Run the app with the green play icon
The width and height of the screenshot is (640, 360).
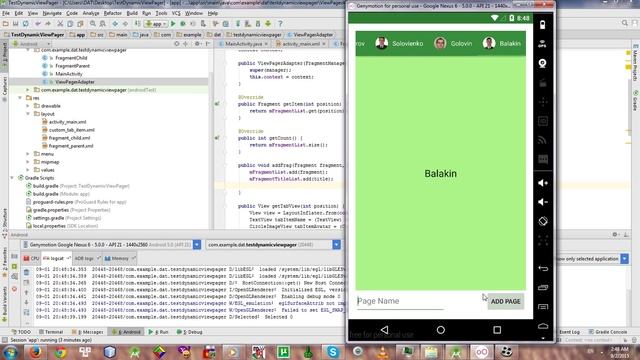click(x=173, y=24)
